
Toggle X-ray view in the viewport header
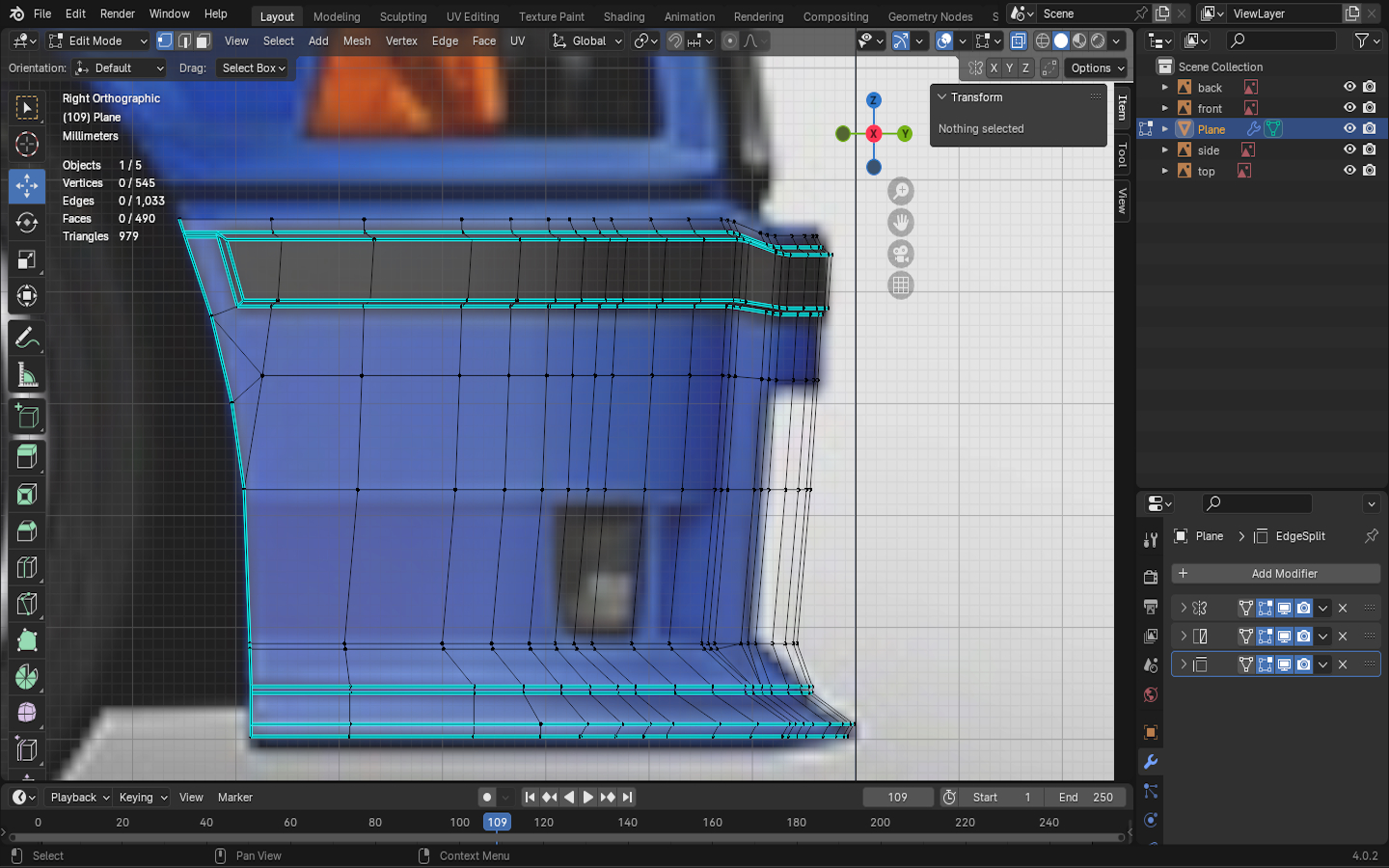(x=1019, y=41)
